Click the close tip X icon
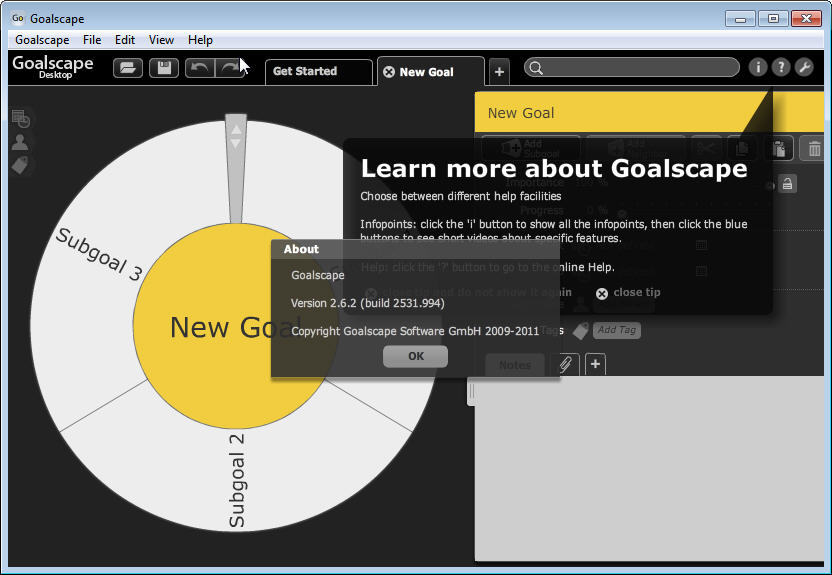Image resolution: width=832 pixels, height=575 pixels. (x=602, y=293)
